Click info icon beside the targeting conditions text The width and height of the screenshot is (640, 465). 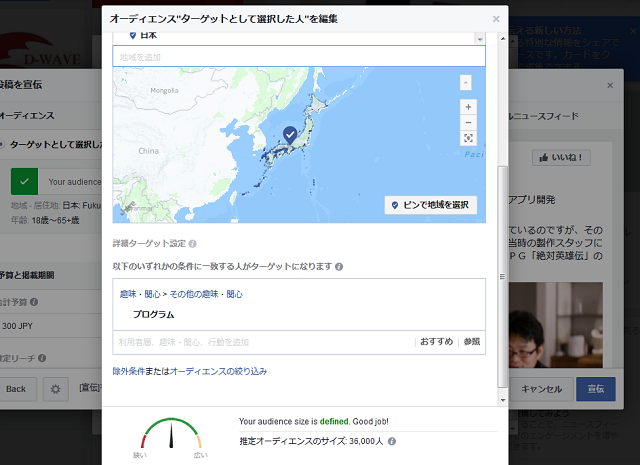pyautogui.click(x=340, y=267)
